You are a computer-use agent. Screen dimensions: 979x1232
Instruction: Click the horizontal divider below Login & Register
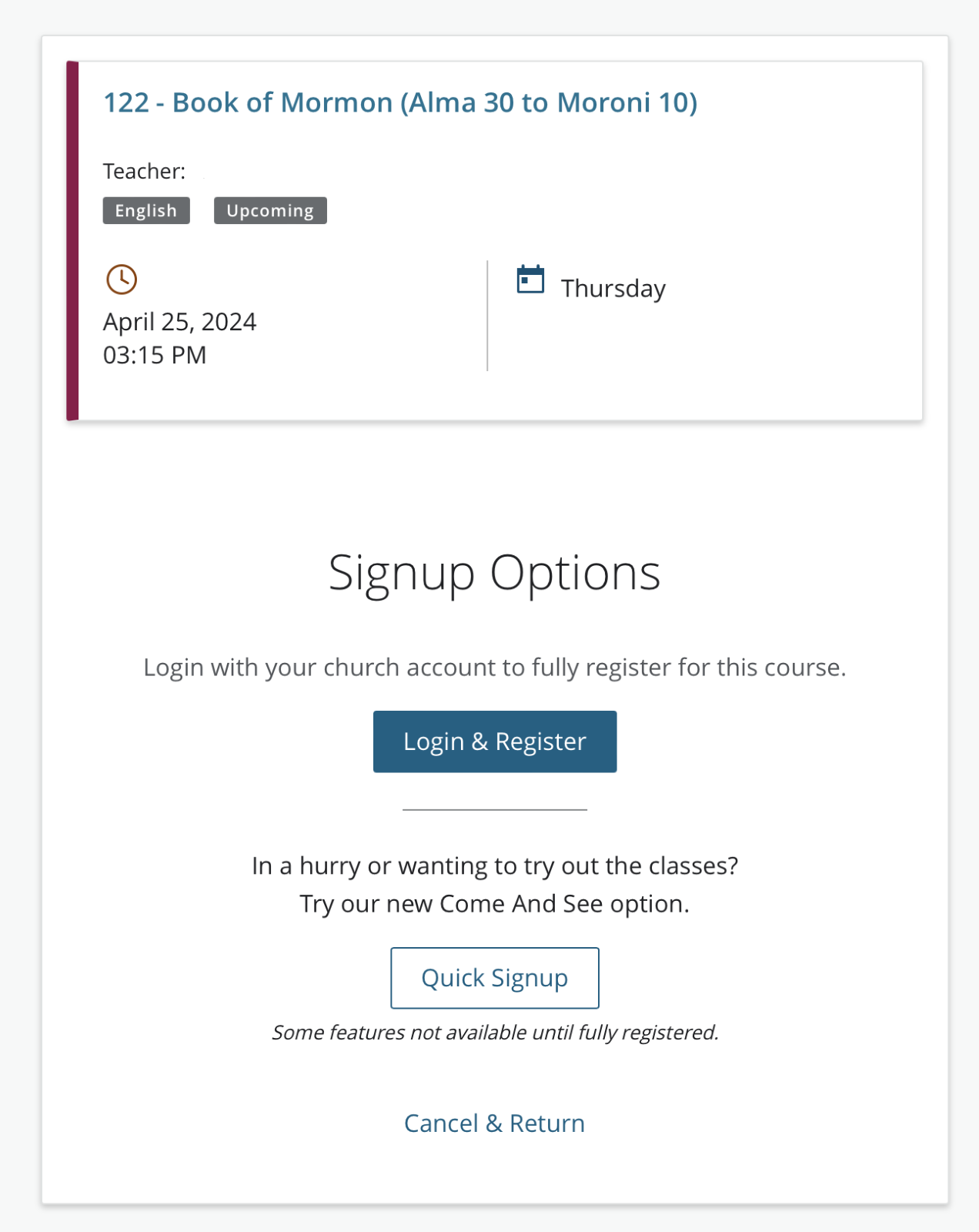coord(494,810)
